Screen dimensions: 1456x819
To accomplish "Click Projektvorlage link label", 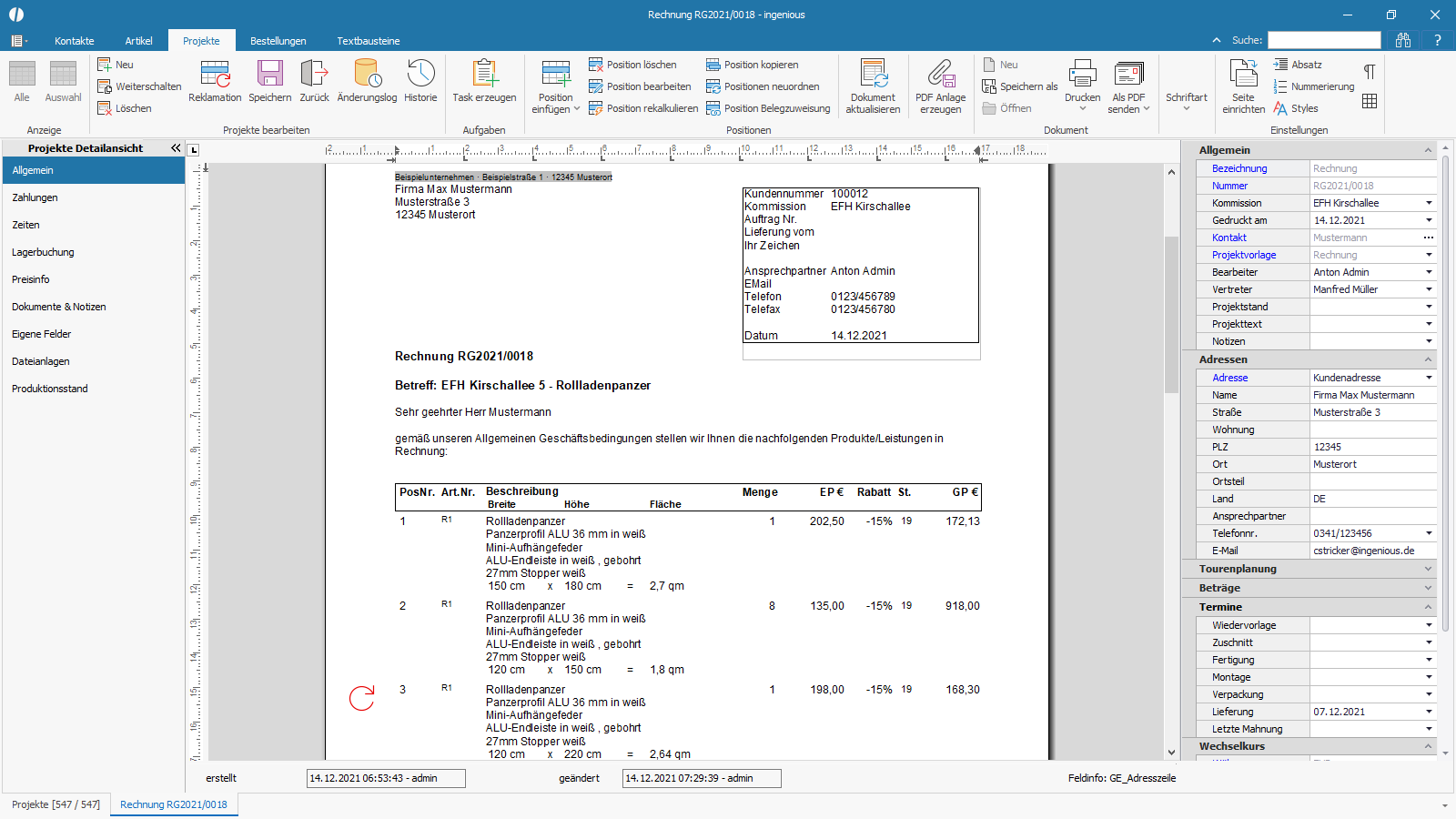I will coord(1243,255).
